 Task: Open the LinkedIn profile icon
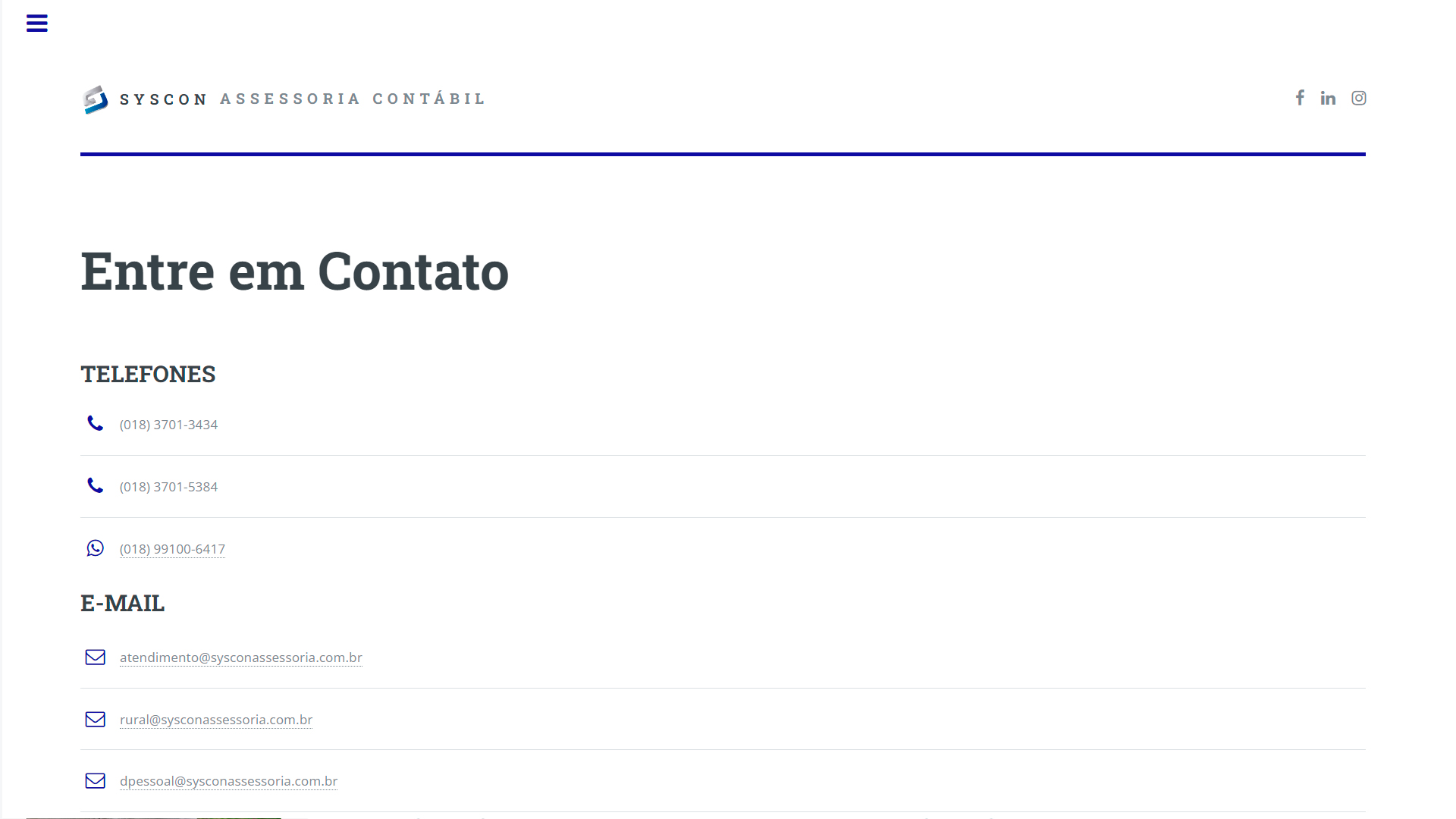(x=1328, y=98)
